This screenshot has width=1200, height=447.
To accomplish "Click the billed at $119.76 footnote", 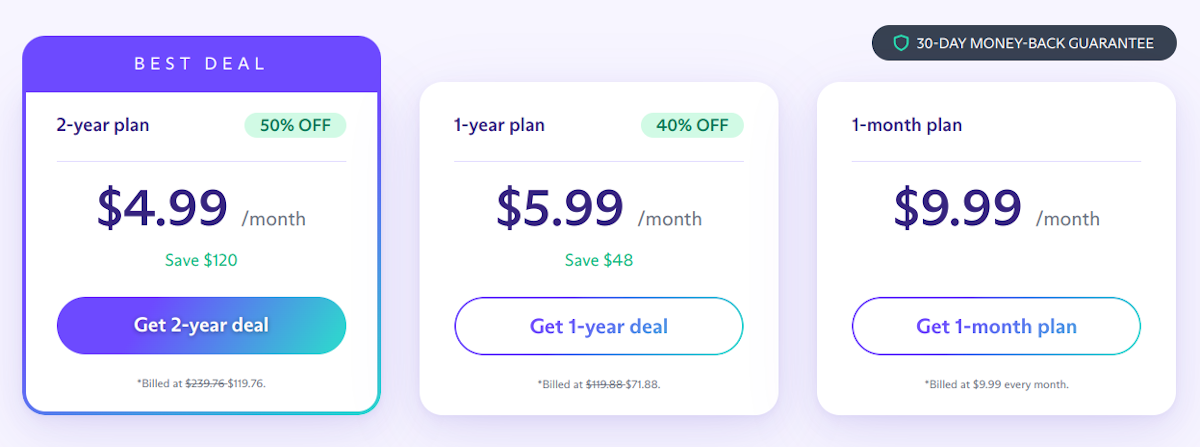I will (x=201, y=383).
